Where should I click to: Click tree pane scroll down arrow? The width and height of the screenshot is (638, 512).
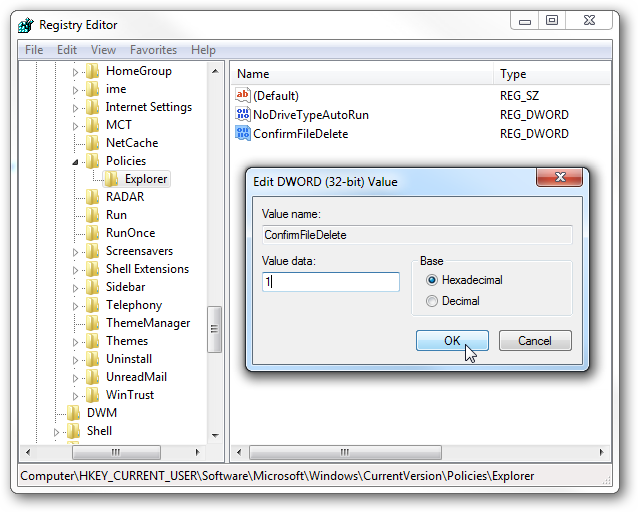coord(215,435)
